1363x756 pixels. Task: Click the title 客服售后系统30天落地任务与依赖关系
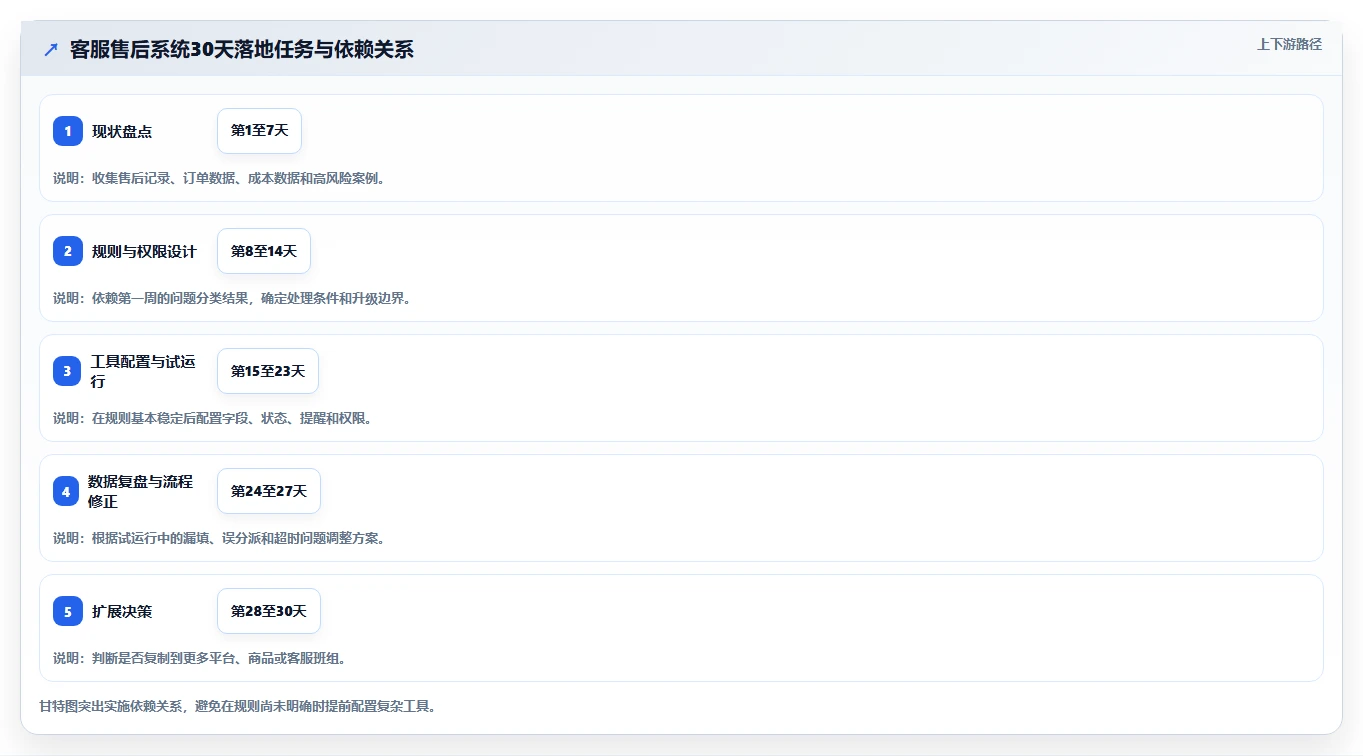[242, 49]
